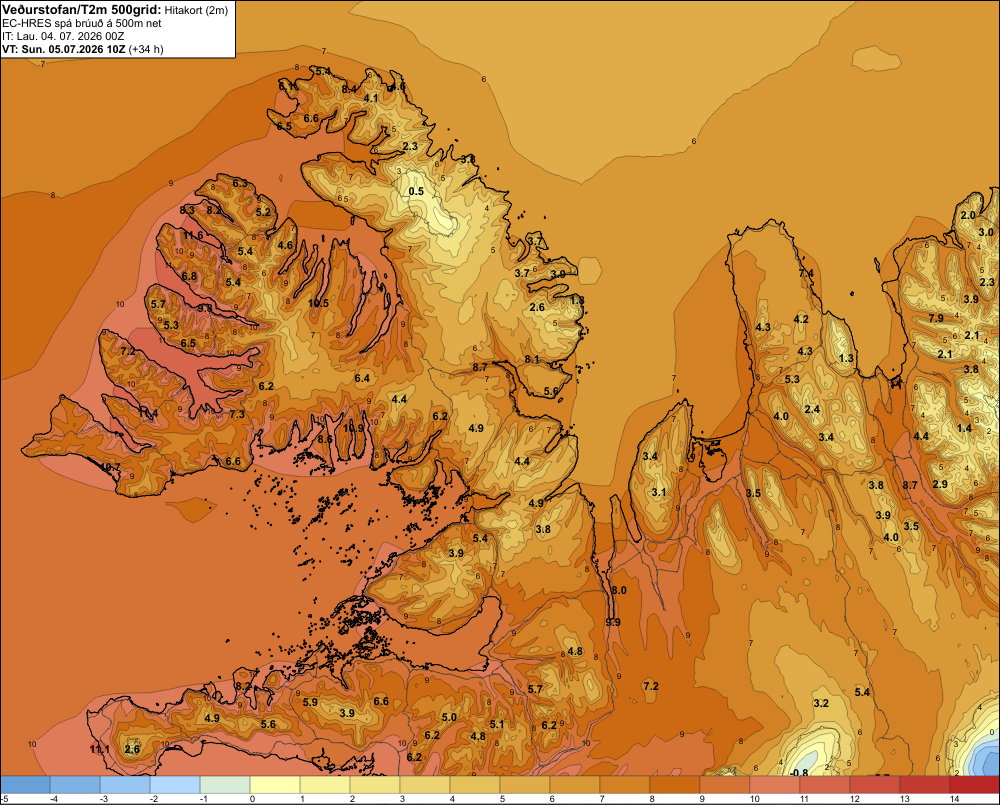The height and width of the screenshot is (805, 1000).
Task: Click the temperature value '10.5' on the map
Action: 318,303
